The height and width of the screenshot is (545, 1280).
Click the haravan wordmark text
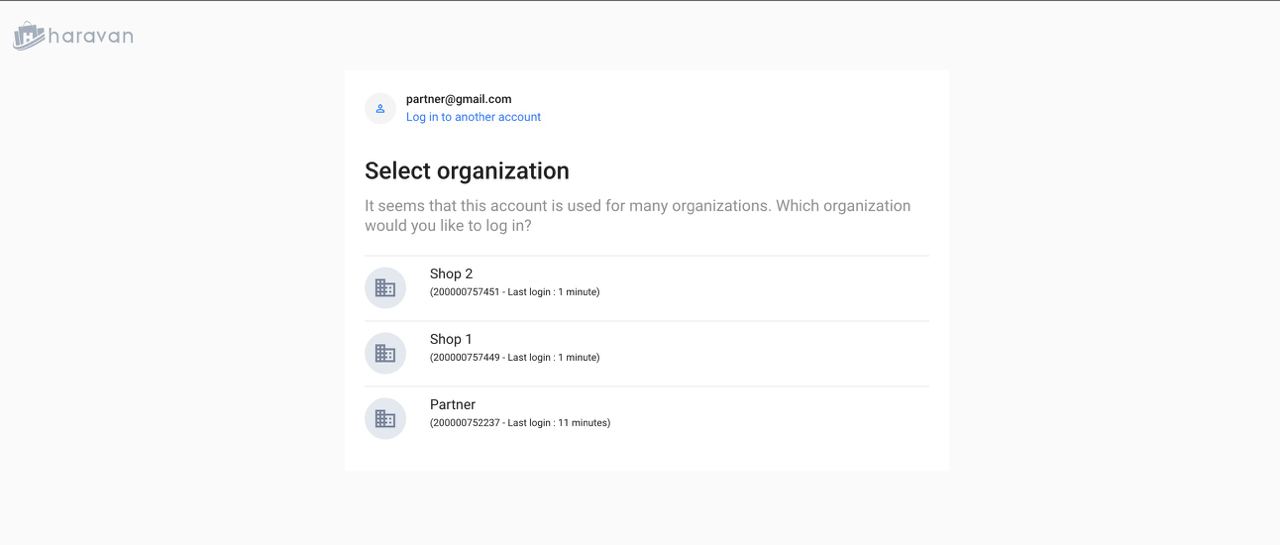click(91, 37)
